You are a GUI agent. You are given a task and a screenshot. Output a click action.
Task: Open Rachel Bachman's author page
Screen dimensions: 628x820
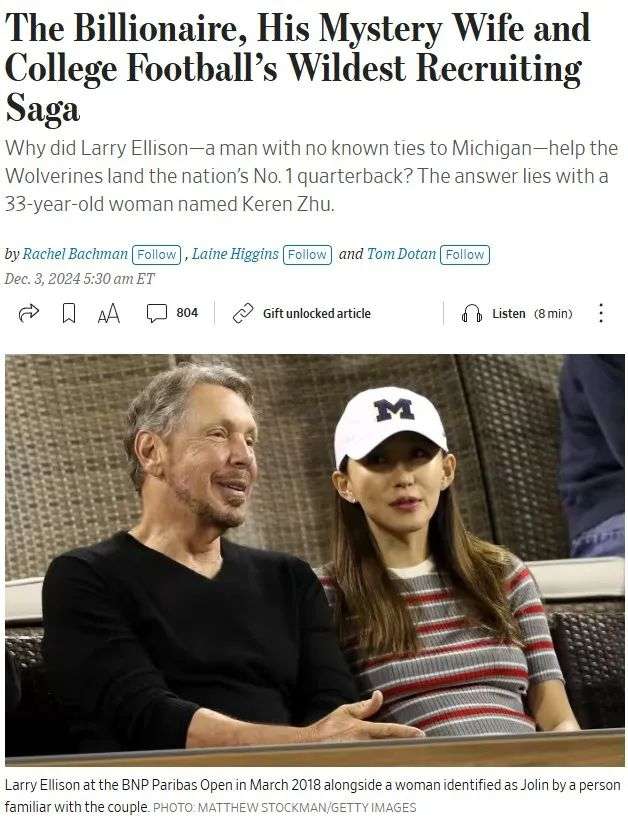click(x=75, y=254)
